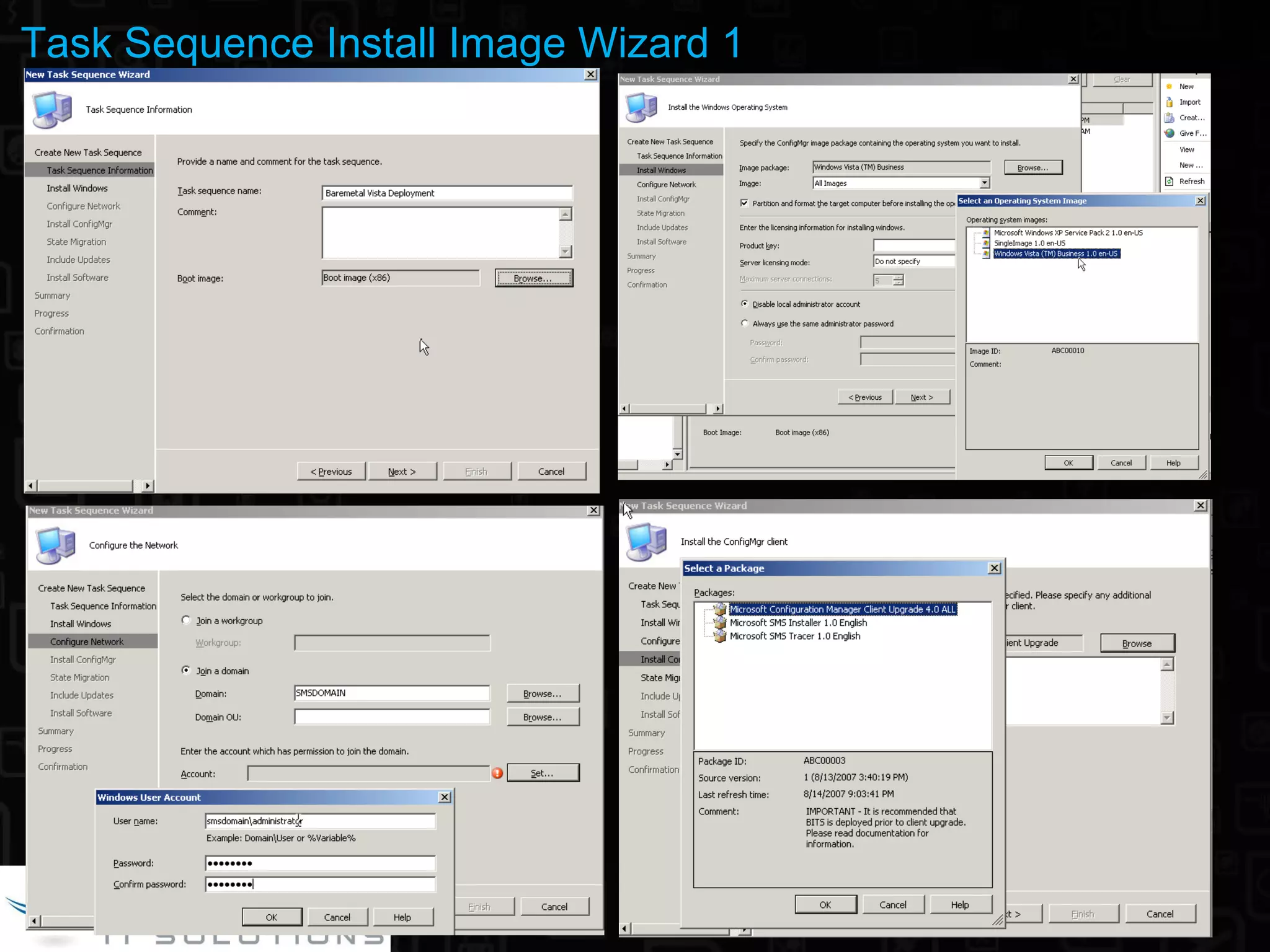This screenshot has height=952, width=1270.
Task: Select Install Windows step in Task Sequence Information wizard
Action: point(77,188)
